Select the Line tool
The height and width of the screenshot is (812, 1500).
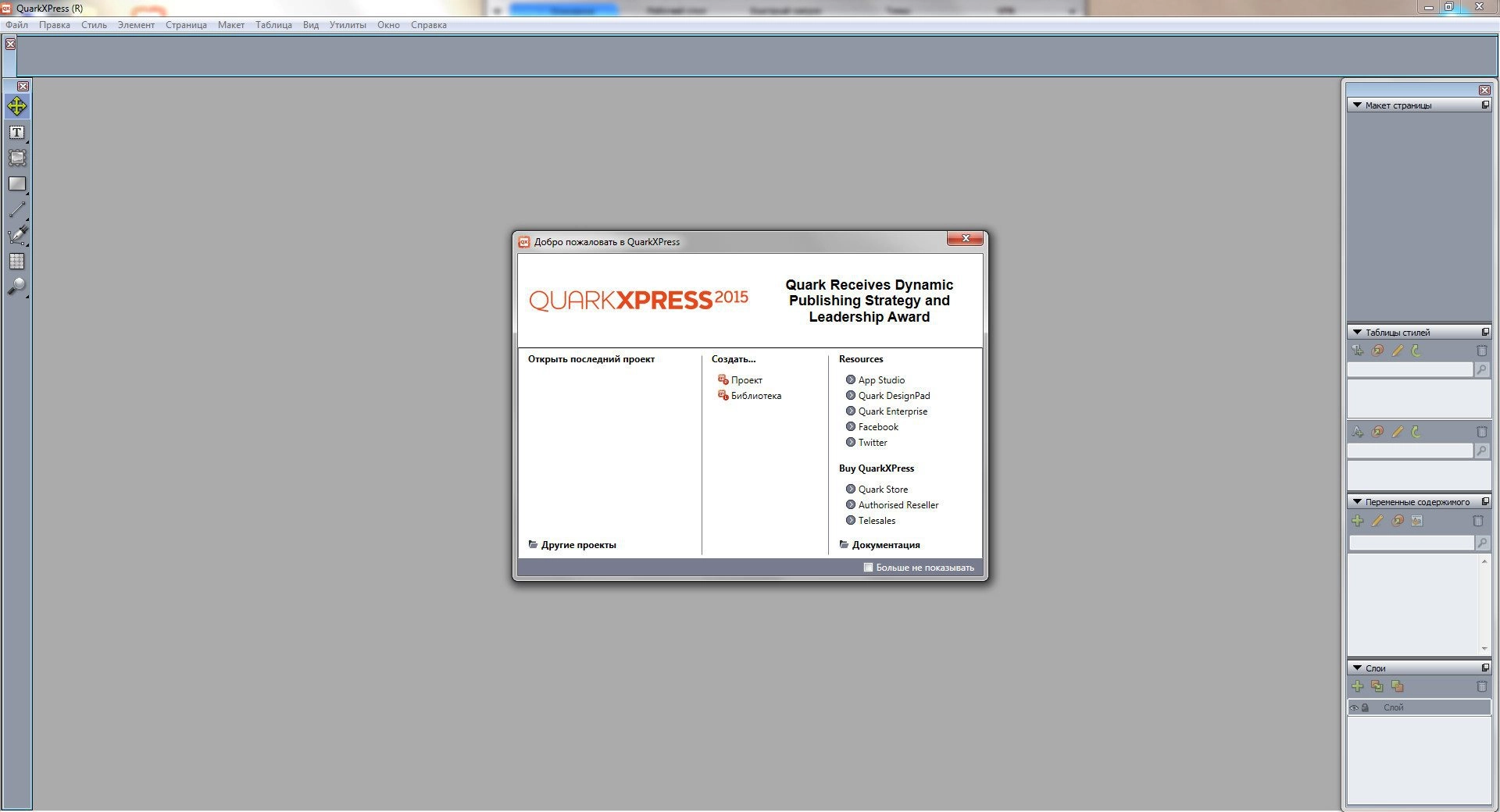16,209
